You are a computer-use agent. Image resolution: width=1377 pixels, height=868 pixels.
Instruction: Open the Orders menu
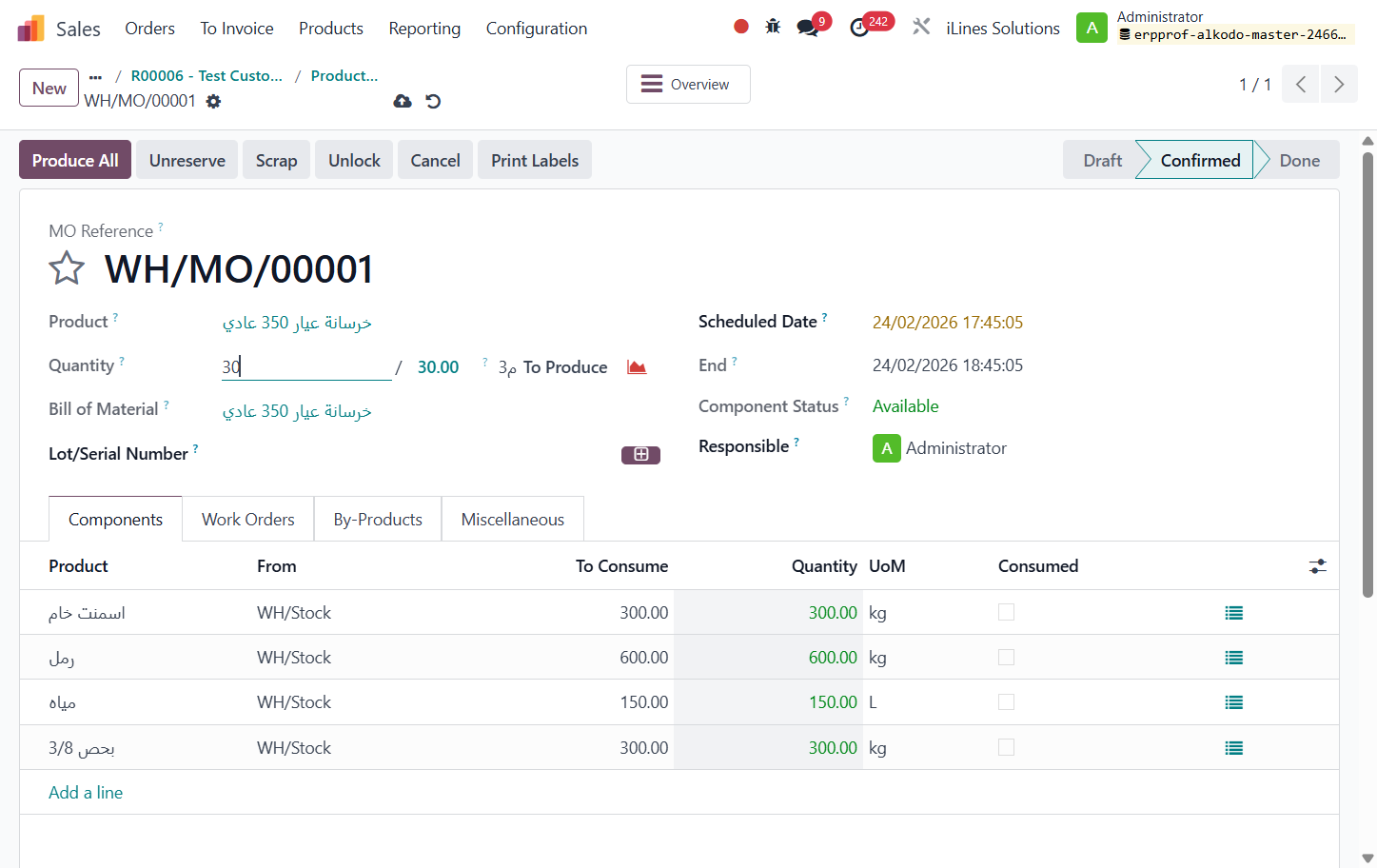[150, 29]
